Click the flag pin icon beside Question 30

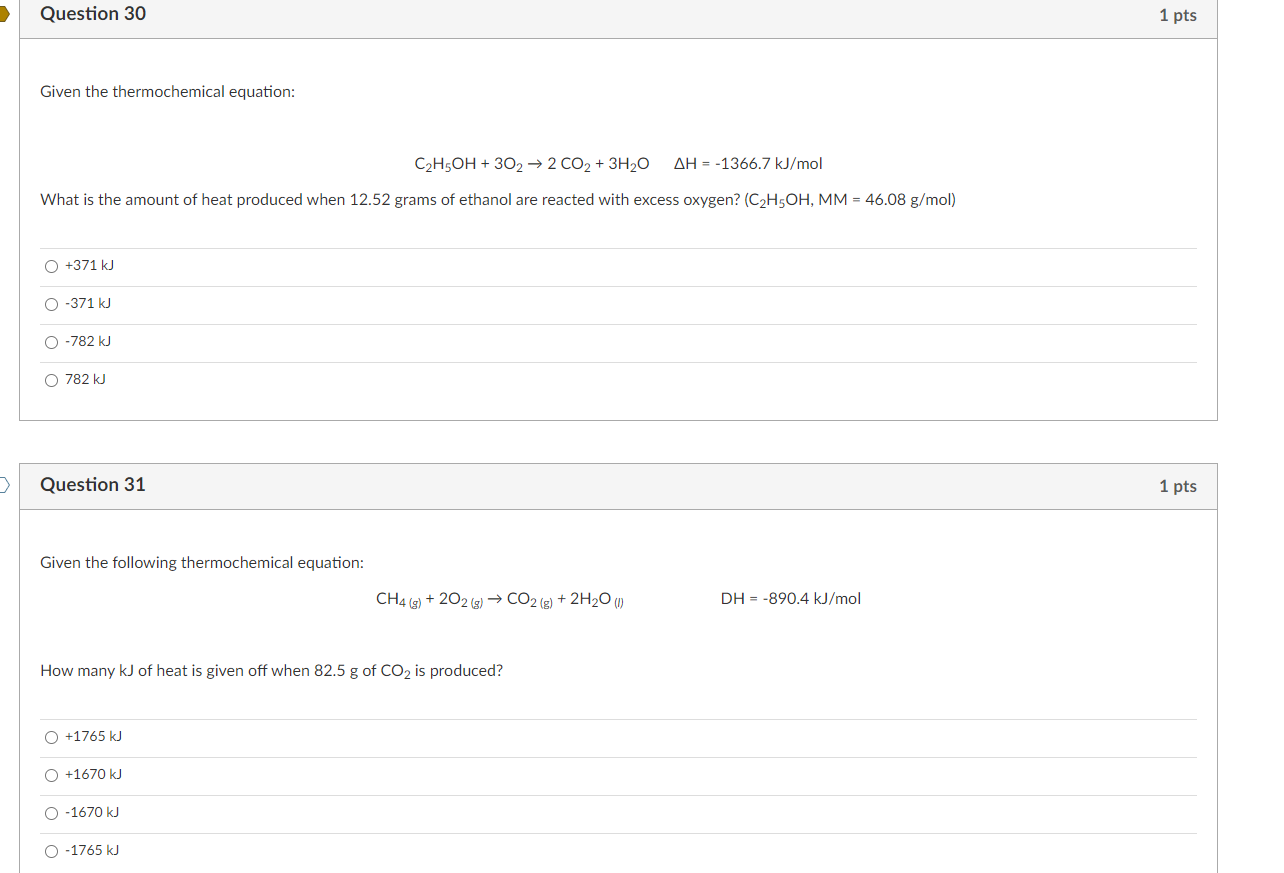click(x=5, y=14)
